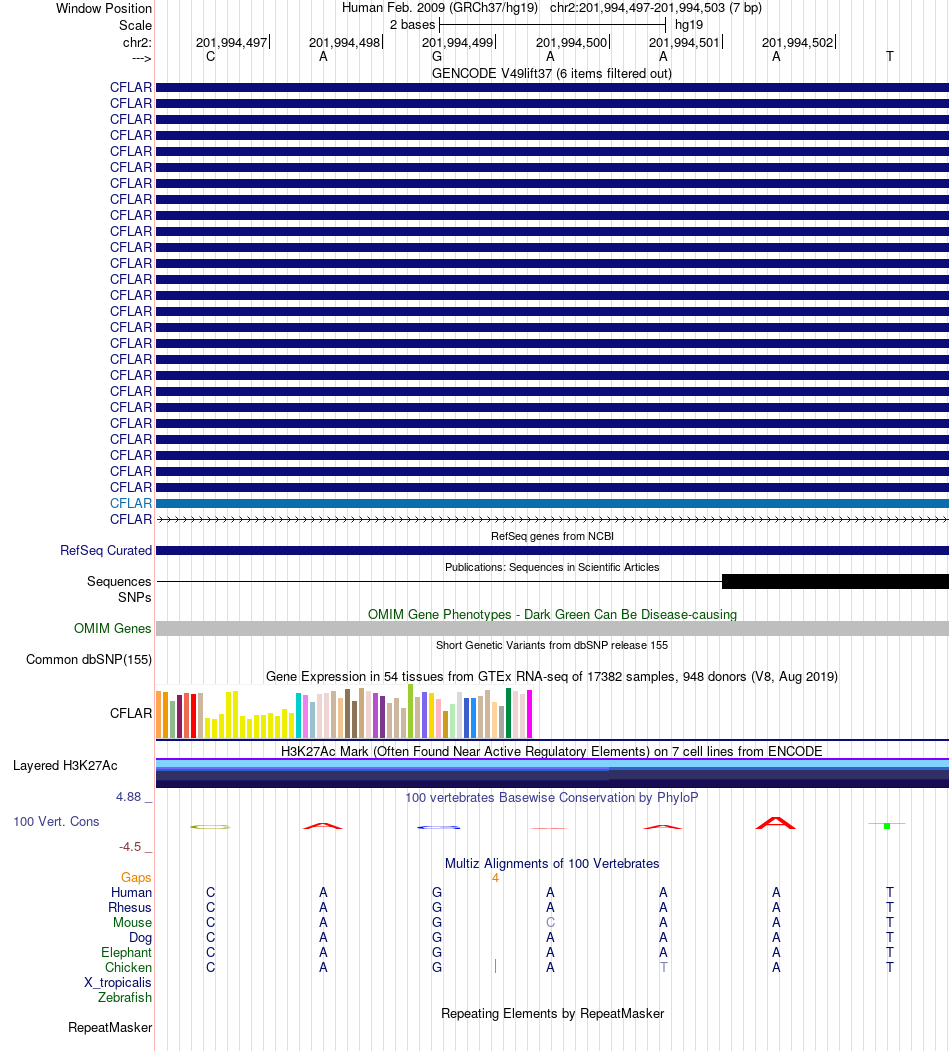Screen dimensions: 950x1051
Task: Select the Elephant alignment row label
Action: pyautogui.click(x=127, y=952)
